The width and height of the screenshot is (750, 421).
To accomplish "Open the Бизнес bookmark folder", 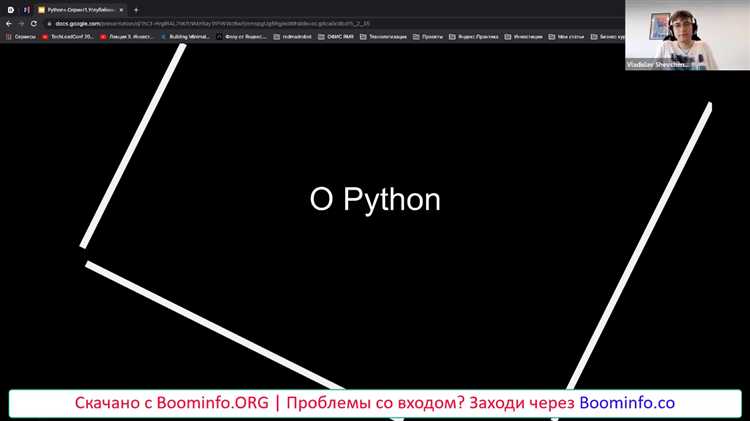I will 607,36.
